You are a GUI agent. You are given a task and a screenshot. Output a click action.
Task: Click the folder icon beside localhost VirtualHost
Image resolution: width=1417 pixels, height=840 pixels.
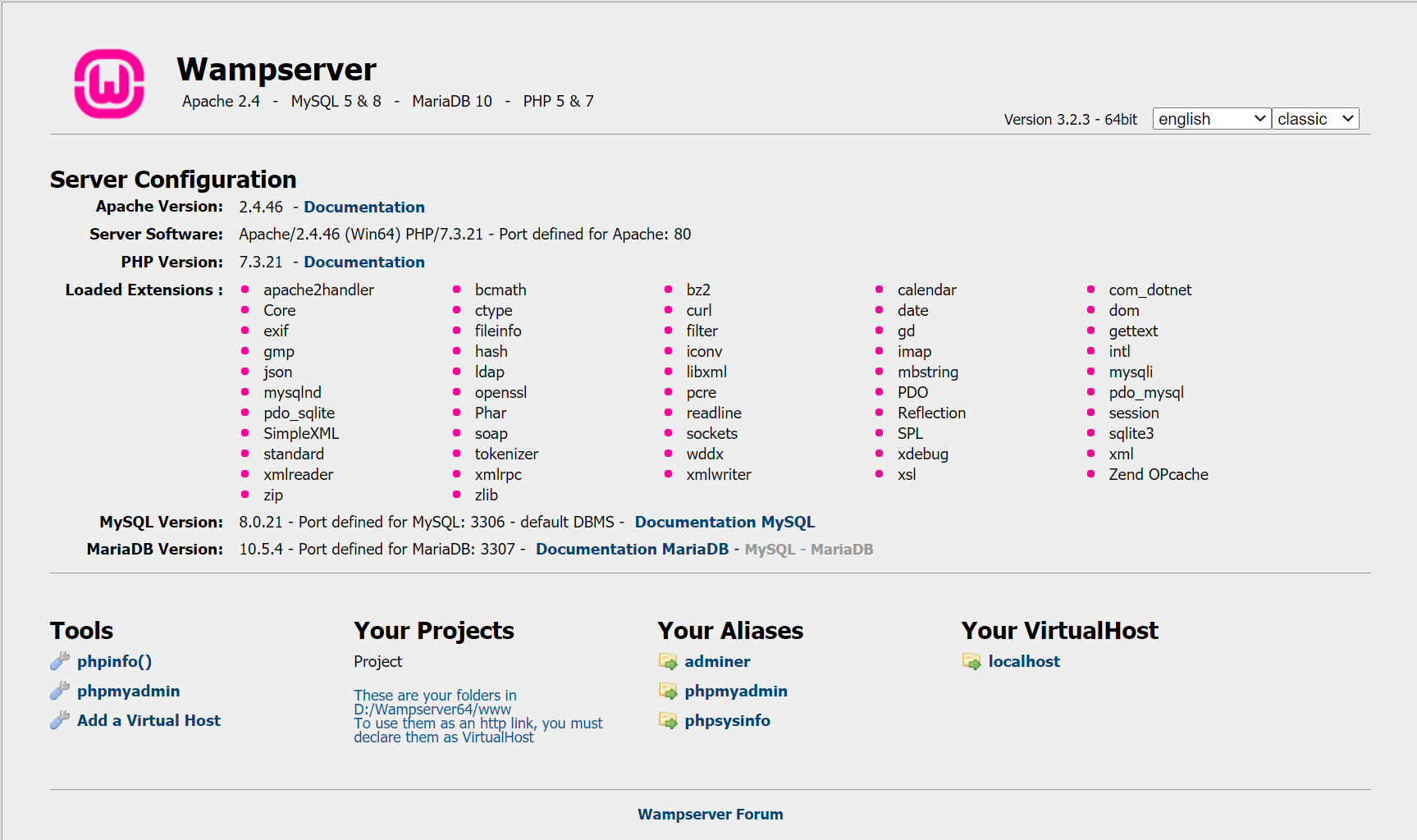click(x=971, y=661)
